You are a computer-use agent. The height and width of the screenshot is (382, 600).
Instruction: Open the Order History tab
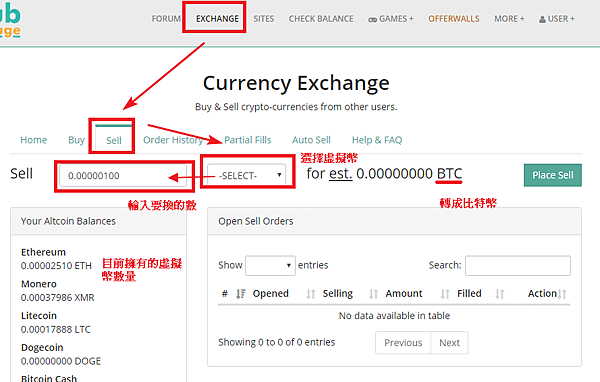173,140
